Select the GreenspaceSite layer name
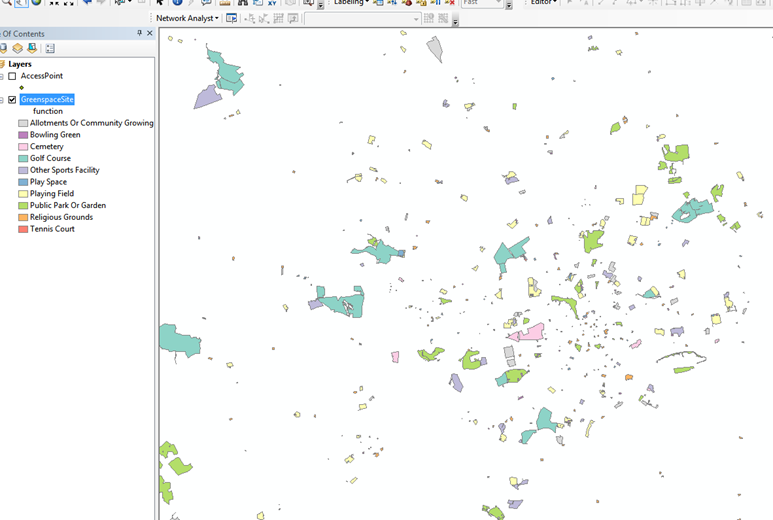The image size is (773, 520). tap(47, 100)
